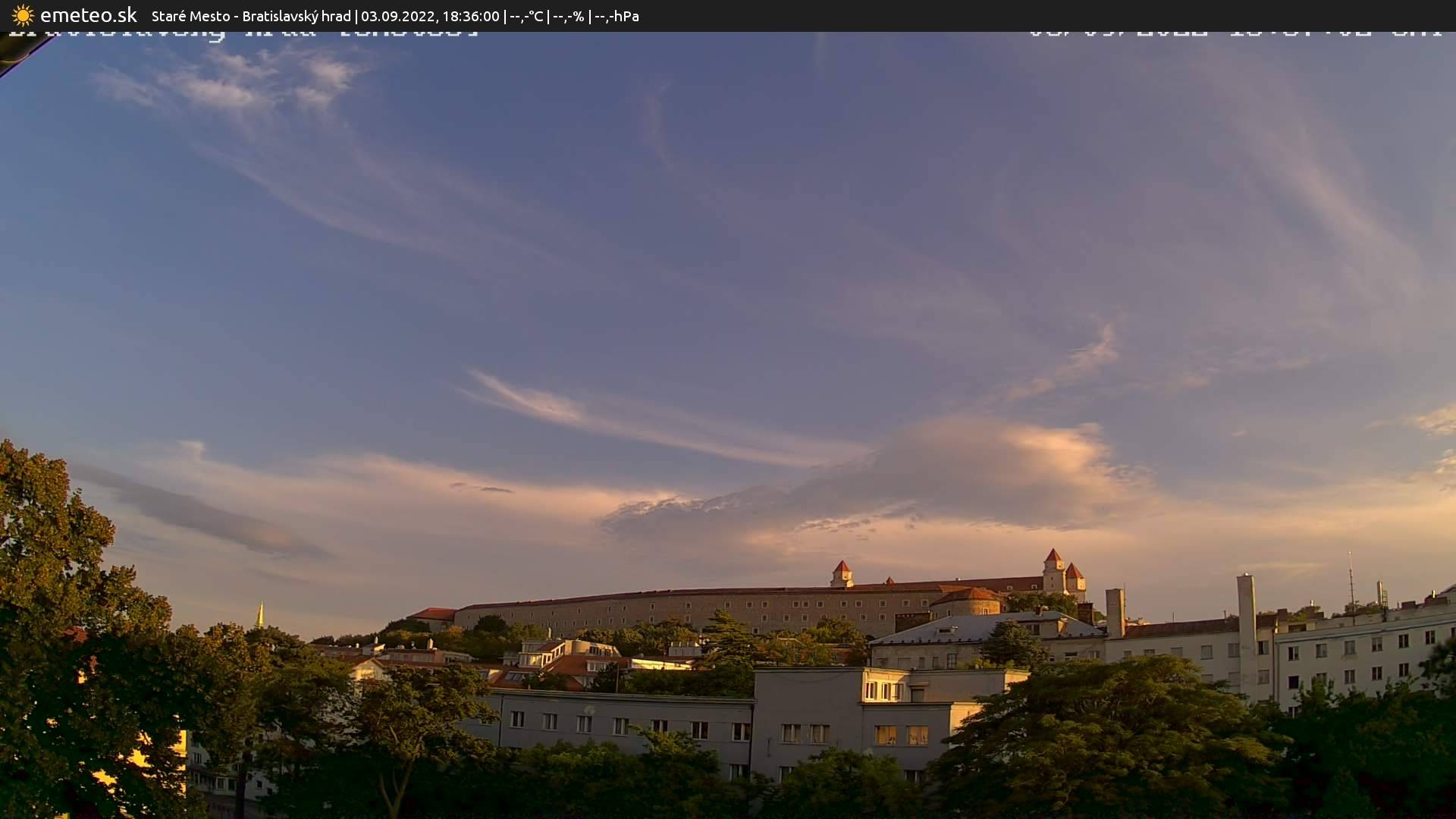The image size is (1456, 819).
Task: Click the partially hidden camera timestamp overlay top-right
Action: tap(1235, 33)
